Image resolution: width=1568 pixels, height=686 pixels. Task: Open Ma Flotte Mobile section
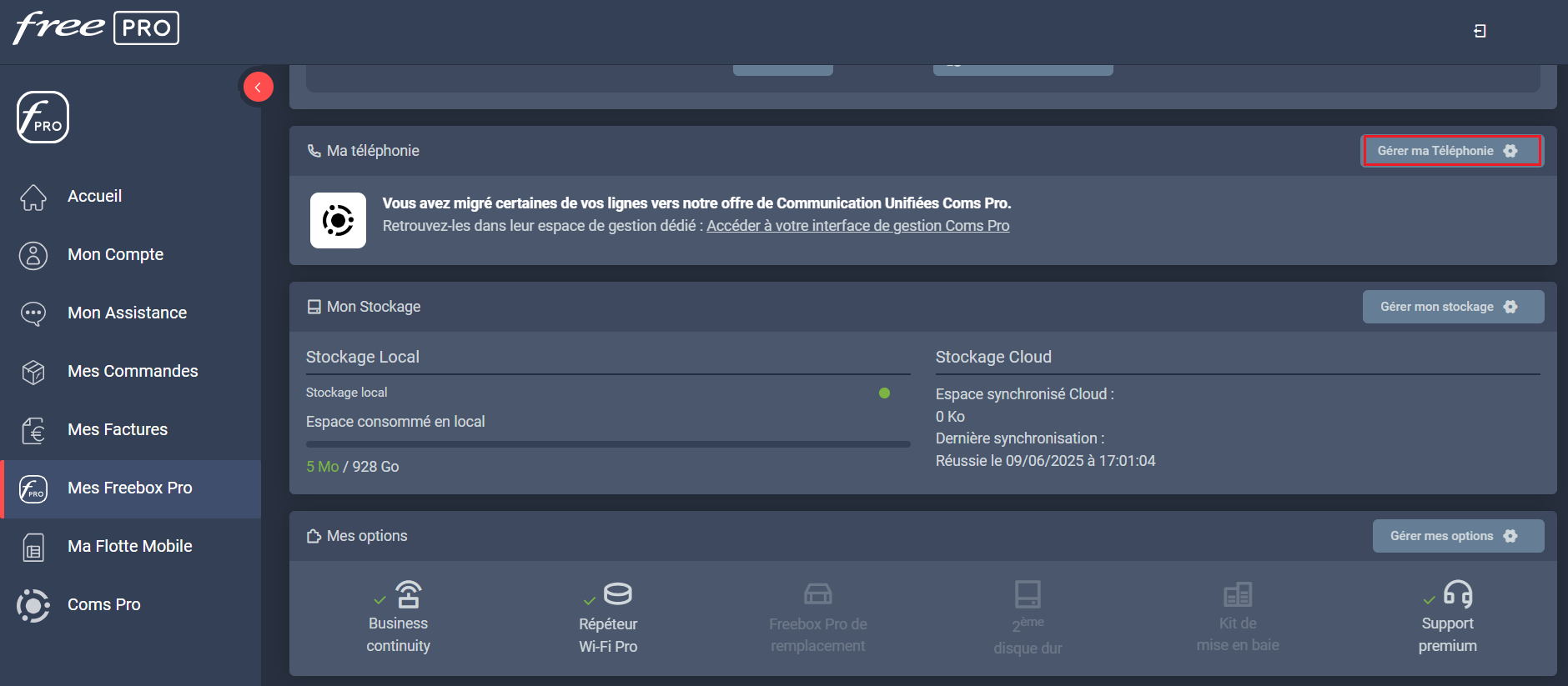click(130, 546)
